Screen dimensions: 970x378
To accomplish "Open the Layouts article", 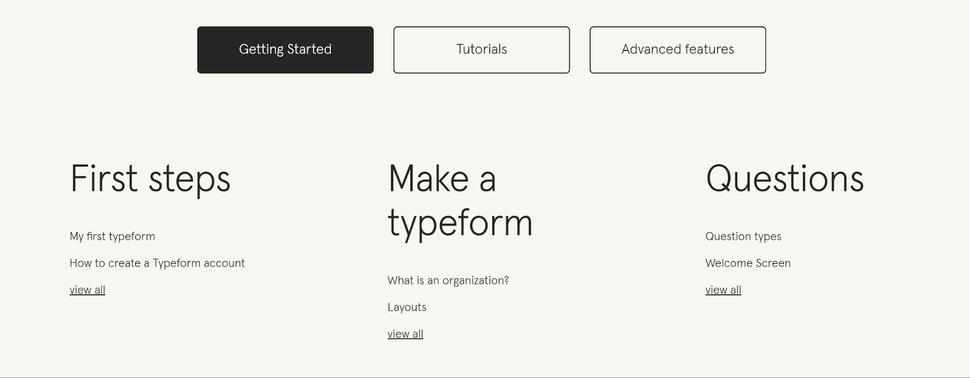I will (407, 307).
